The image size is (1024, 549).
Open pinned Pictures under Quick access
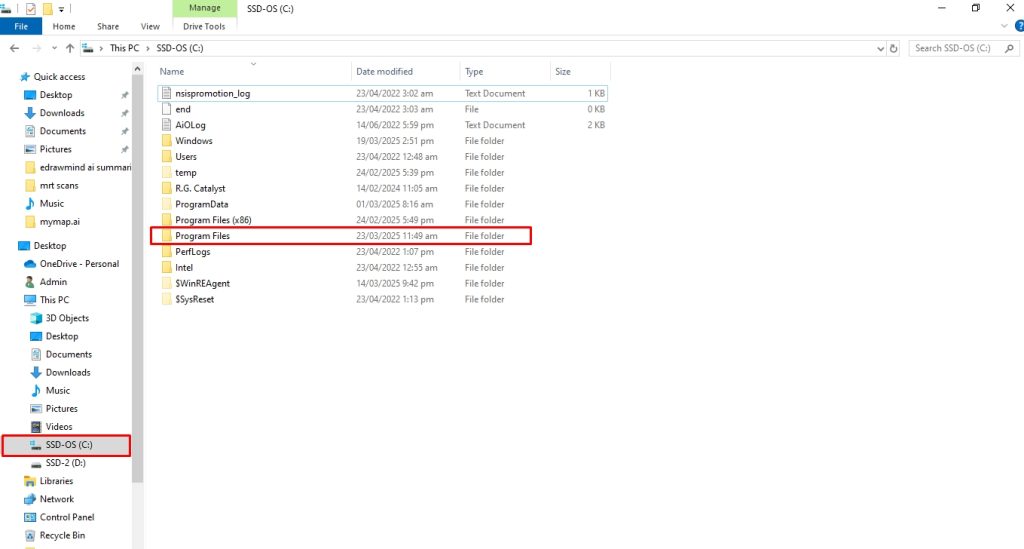pos(55,149)
